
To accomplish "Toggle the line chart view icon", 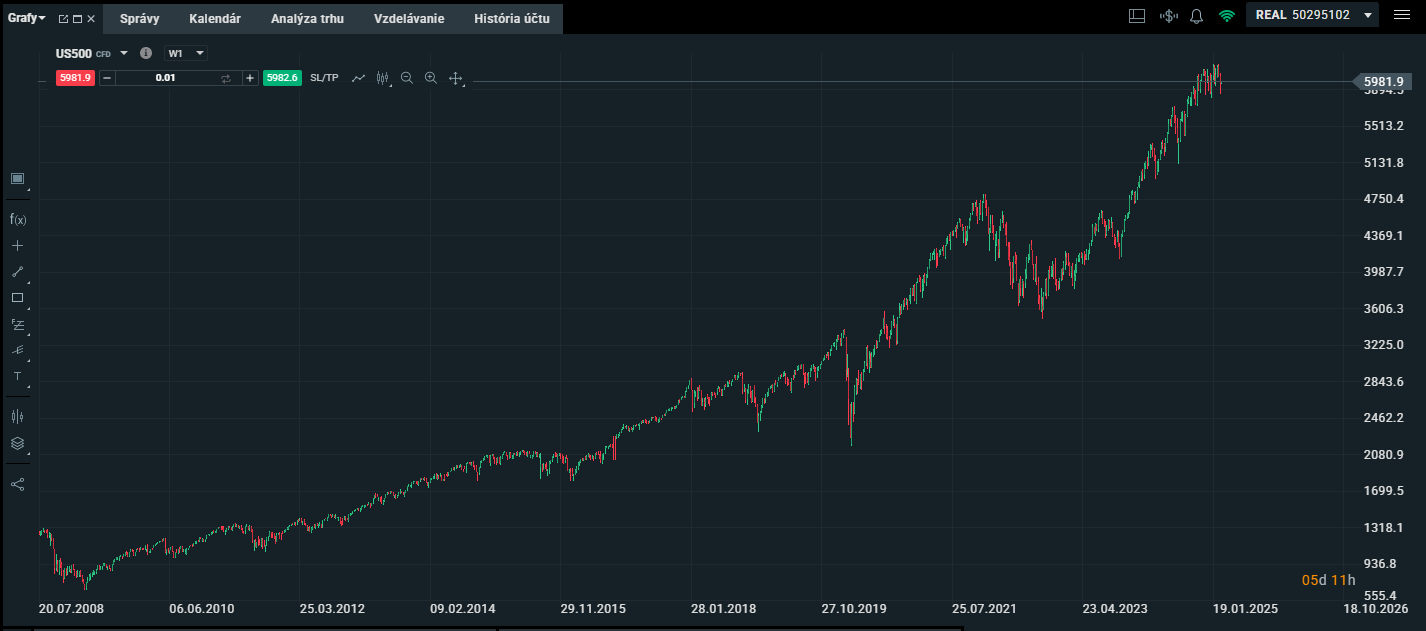I will tap(358, 78).
